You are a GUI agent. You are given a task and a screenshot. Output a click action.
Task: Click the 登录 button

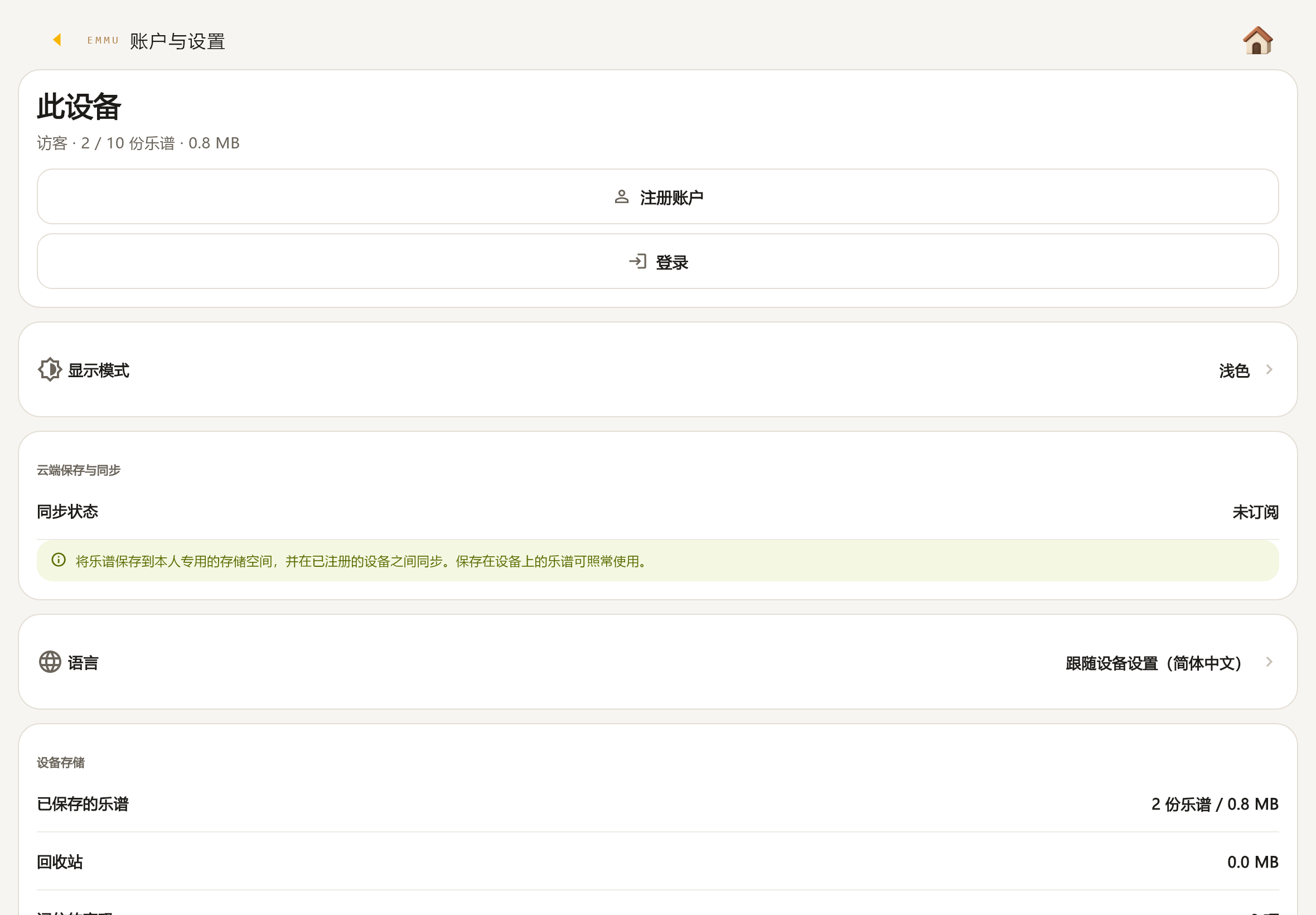(657, 262)
